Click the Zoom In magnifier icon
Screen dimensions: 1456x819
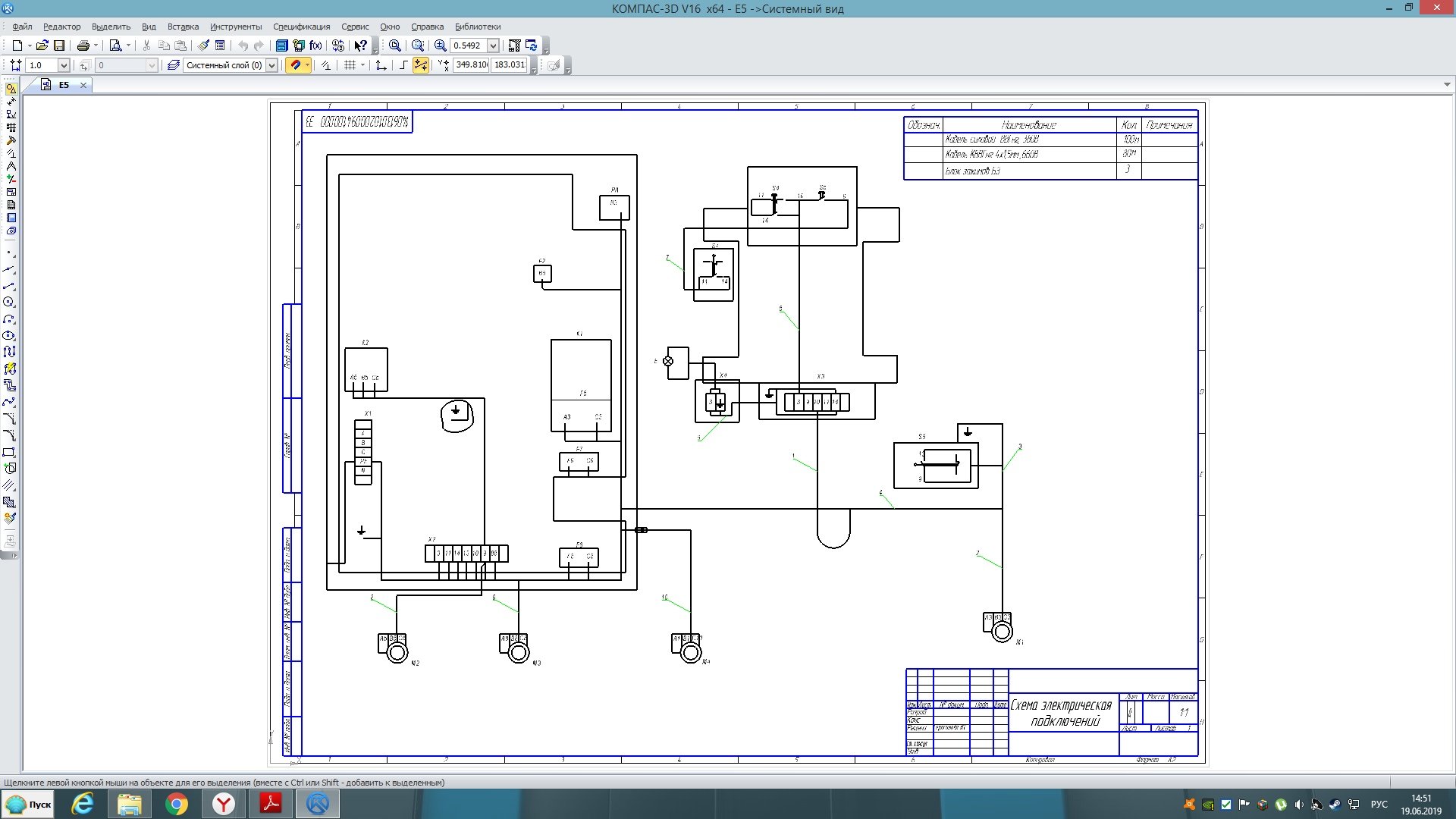pos(440,45)
